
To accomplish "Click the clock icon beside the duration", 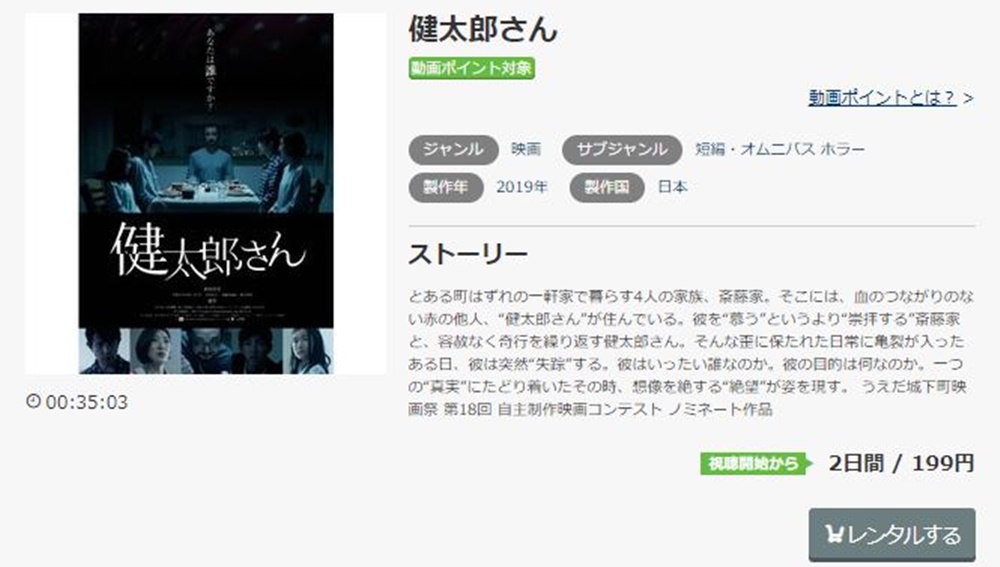I will pyautogui.click(x=33, y=401).
